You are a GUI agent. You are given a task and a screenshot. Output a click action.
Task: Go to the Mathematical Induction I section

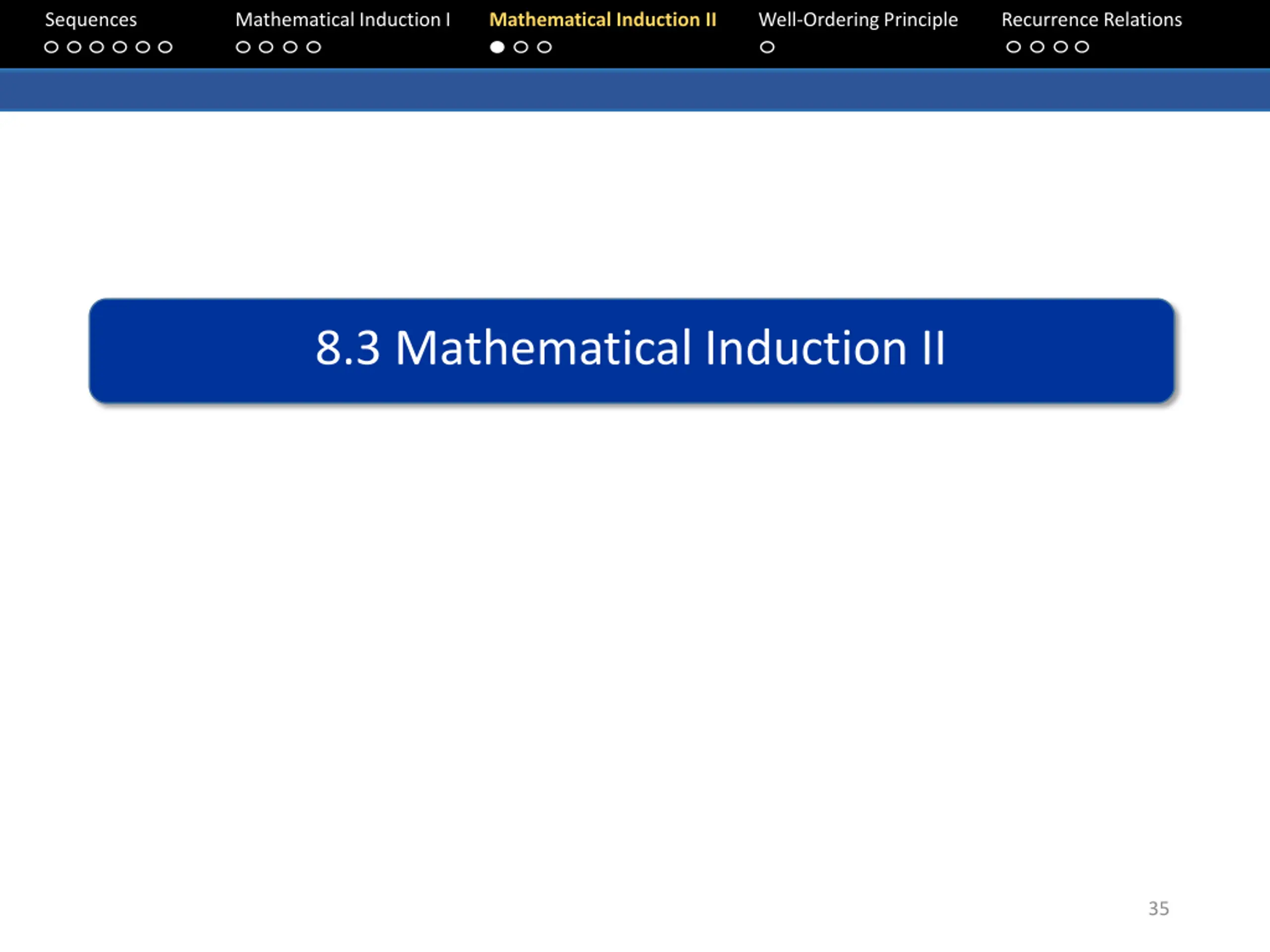pyautogui.click(x=343, y=20)
